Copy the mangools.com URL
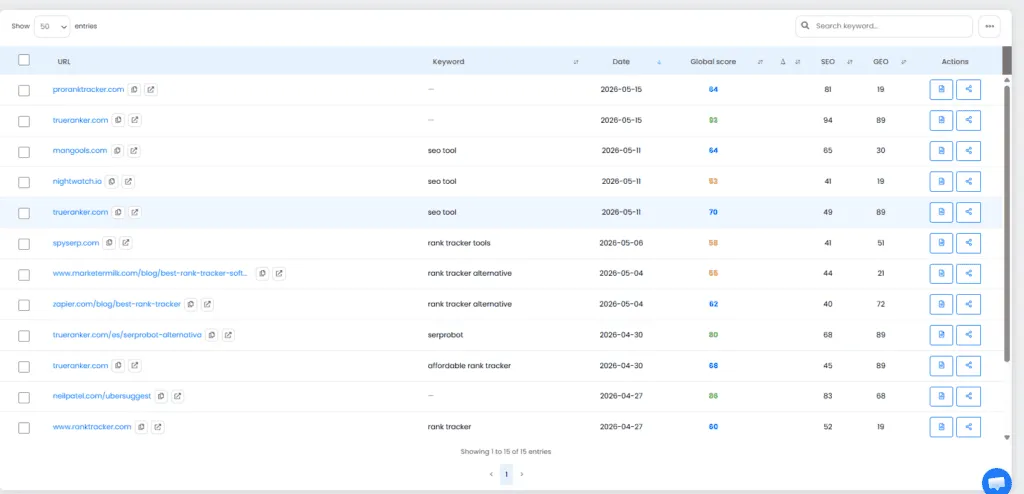The width and height of the screenshot is (1024, 494). pos(117,151)
